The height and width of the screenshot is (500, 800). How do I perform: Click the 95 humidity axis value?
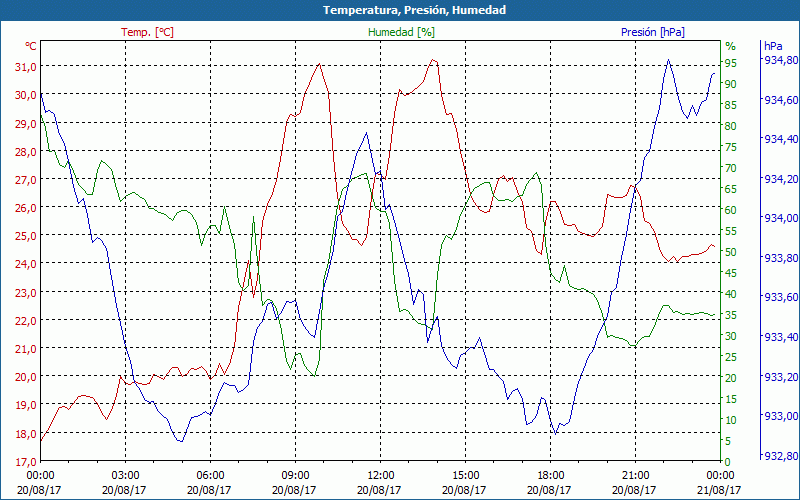pos(731,63)
